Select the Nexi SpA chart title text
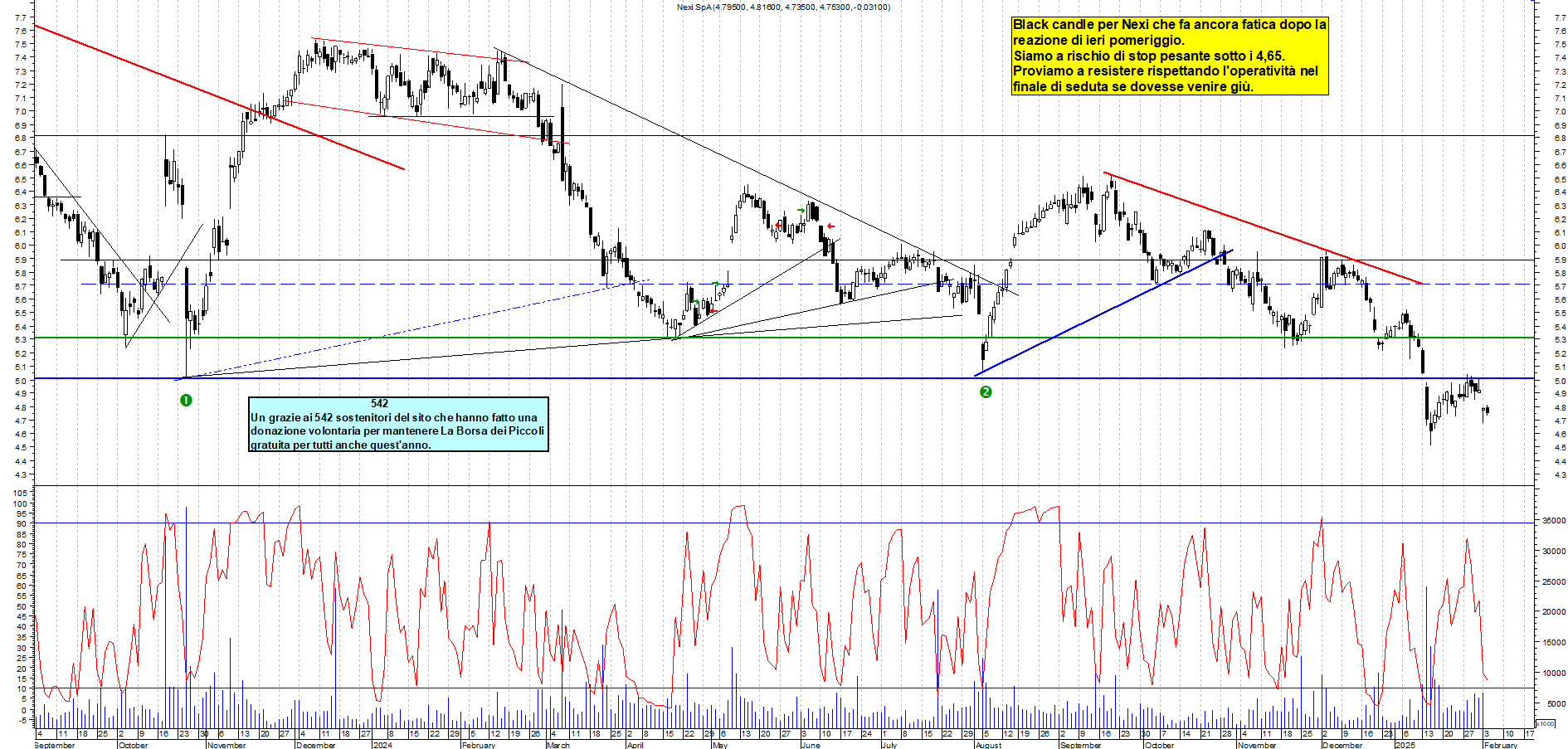 (x=783, y=7)
